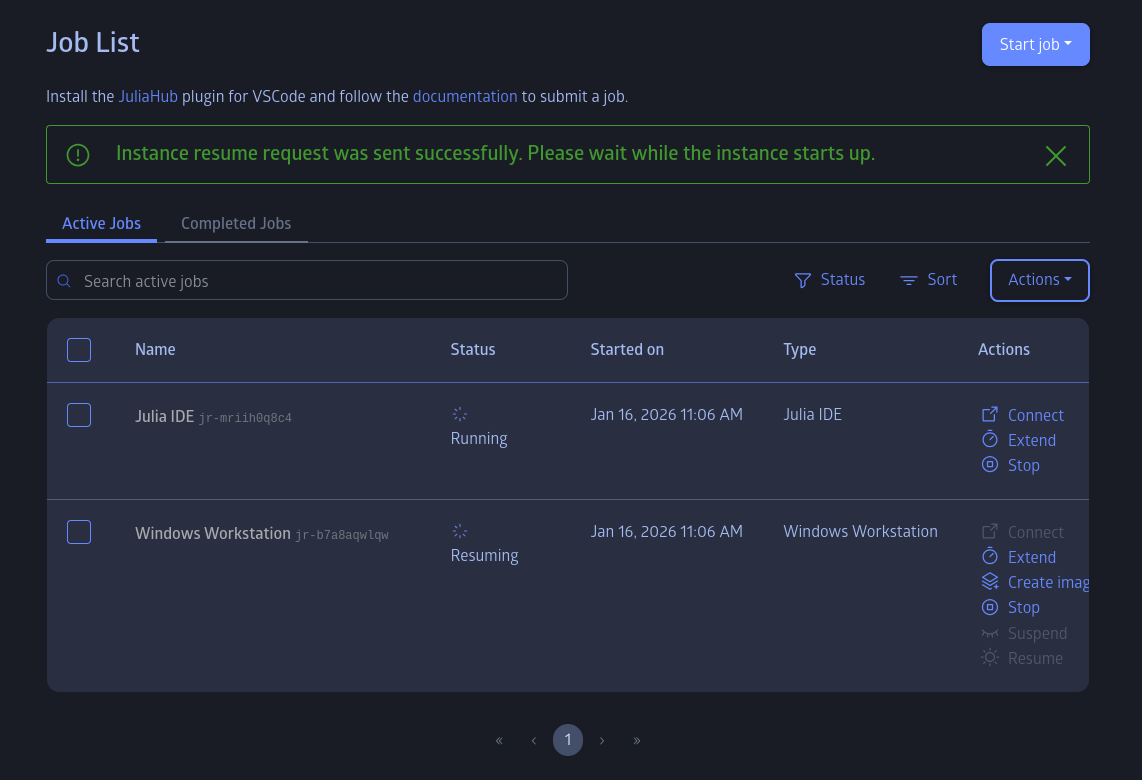The height and width of the screenshot is (780, 1142).
Task: Click the Extend timer icon for Julia IDE
Action: pyautogui.click(x=989, y=439)
